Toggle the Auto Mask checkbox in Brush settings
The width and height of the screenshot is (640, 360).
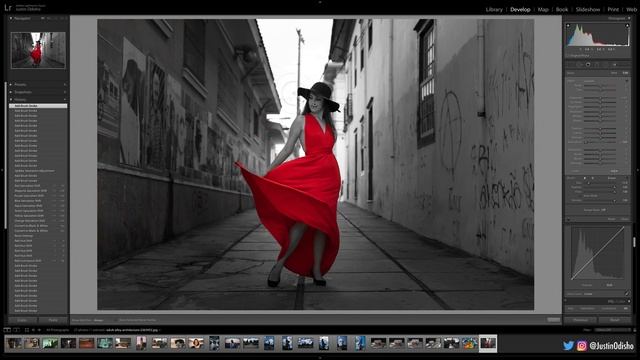(580, 196)
